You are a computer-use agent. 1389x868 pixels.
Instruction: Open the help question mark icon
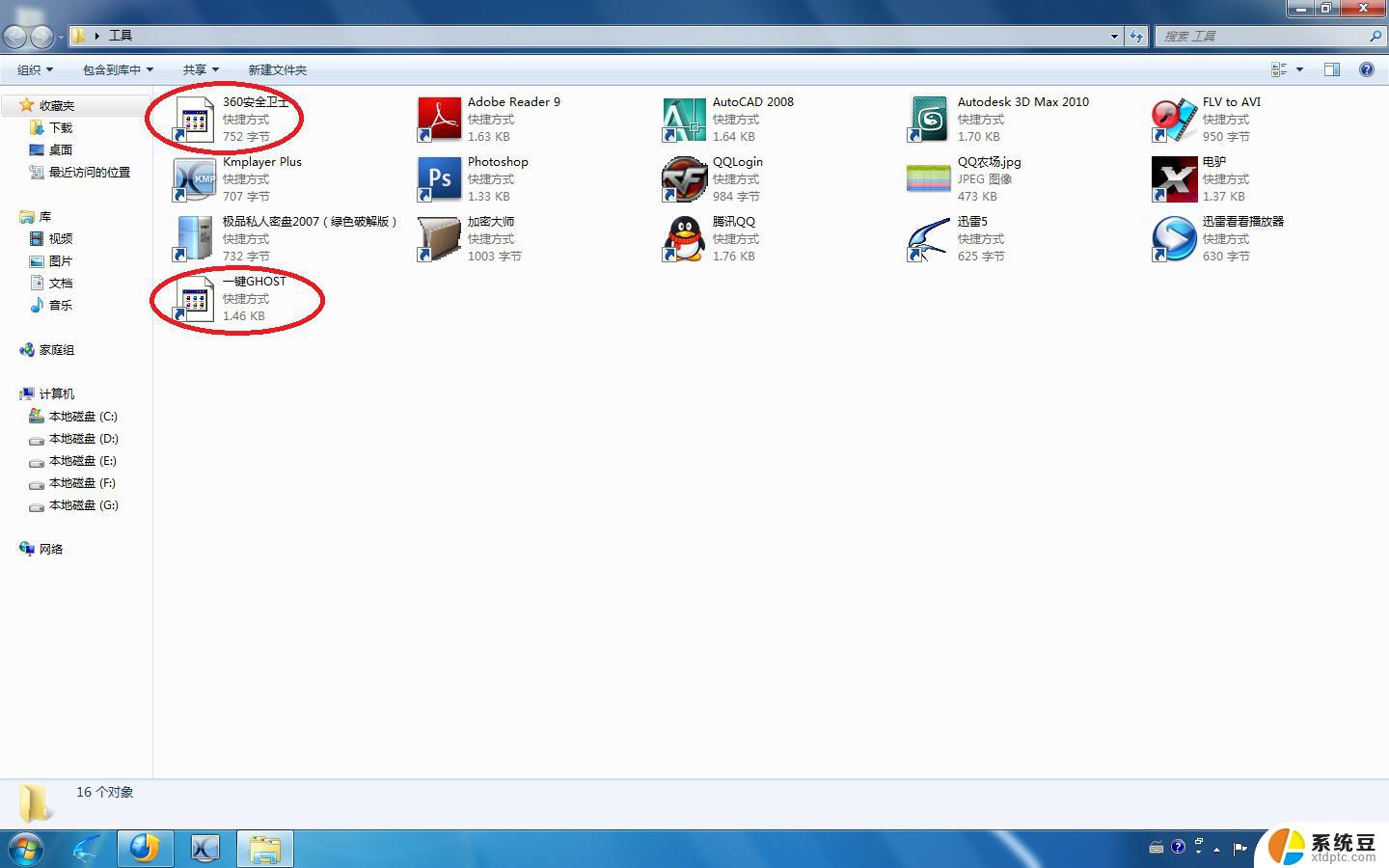(x=1367, y=69)
